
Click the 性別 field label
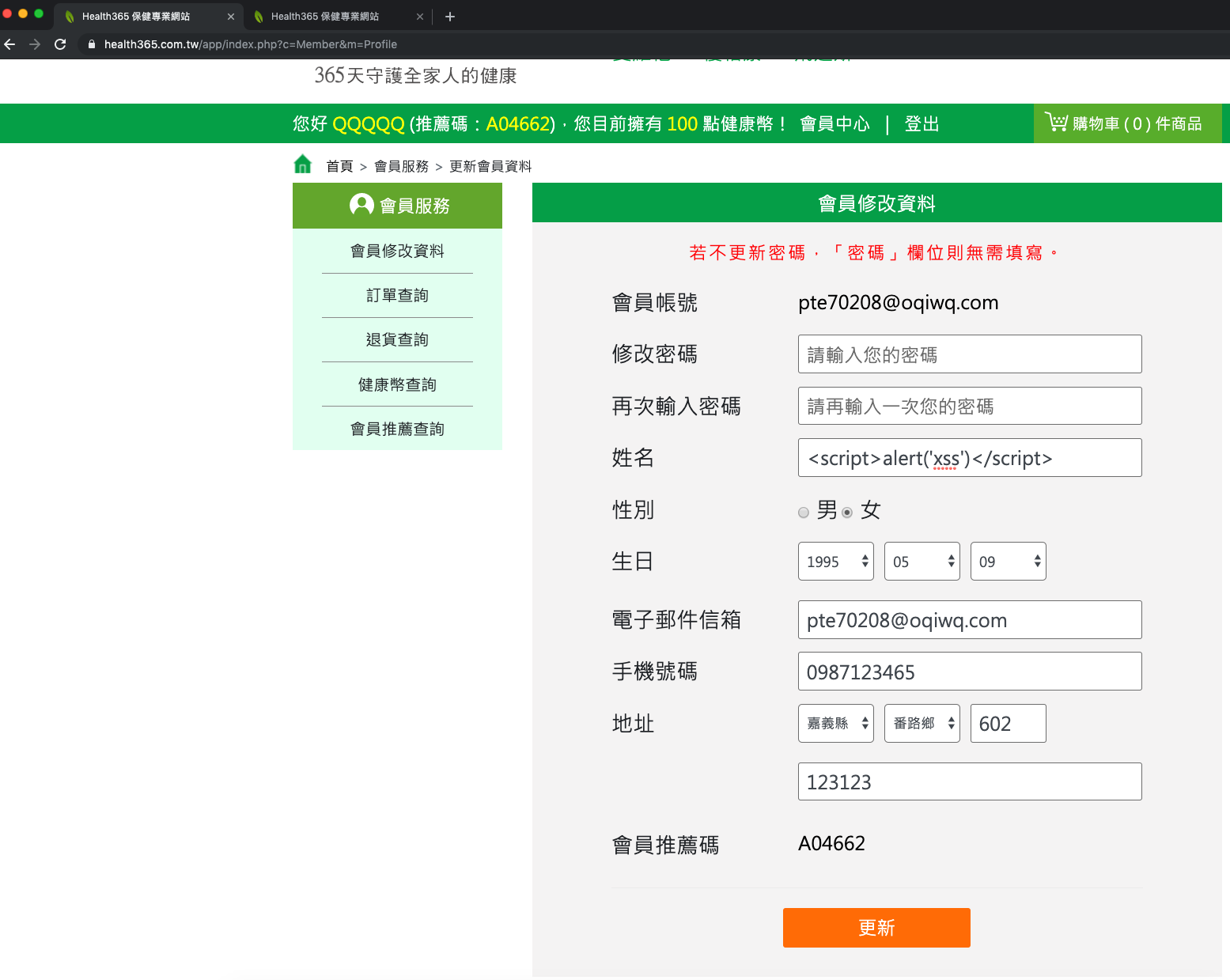[633, 510]
